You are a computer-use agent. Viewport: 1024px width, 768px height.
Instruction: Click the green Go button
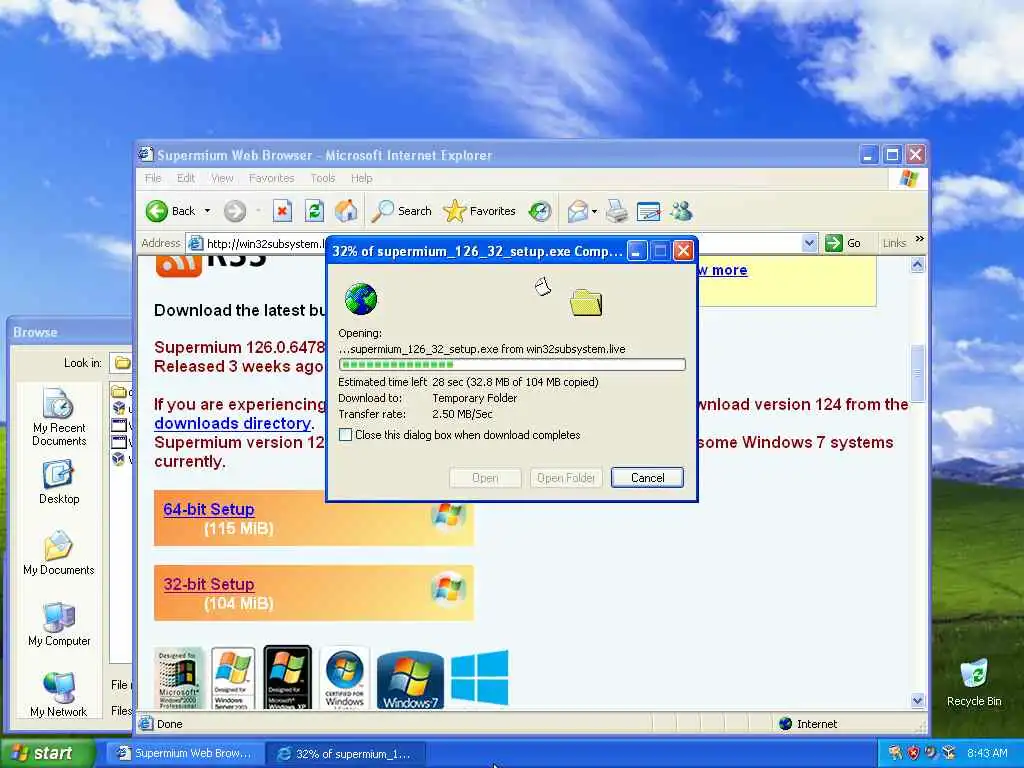coord(843,243)
